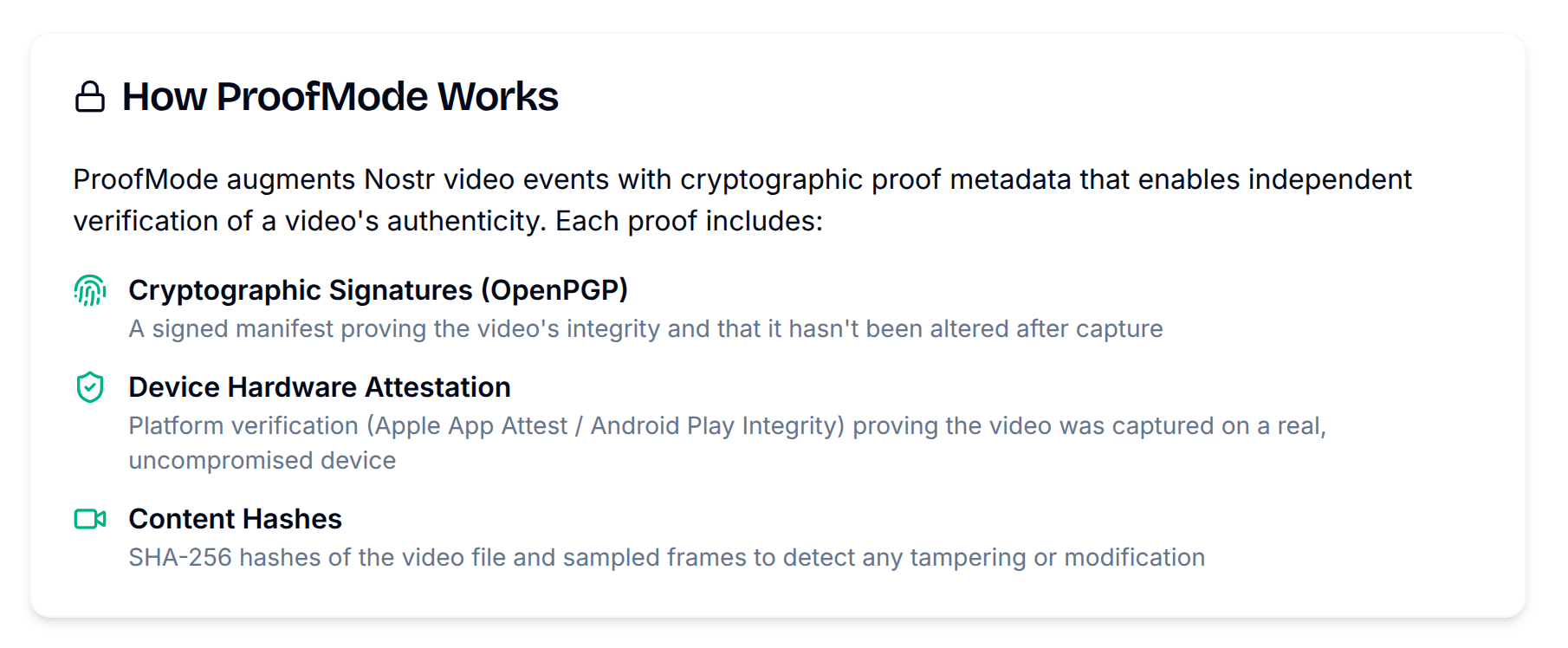1568x648 pixels.
Task: Click the "uncompromised device" text line
Action: click(x=262, y=460)
